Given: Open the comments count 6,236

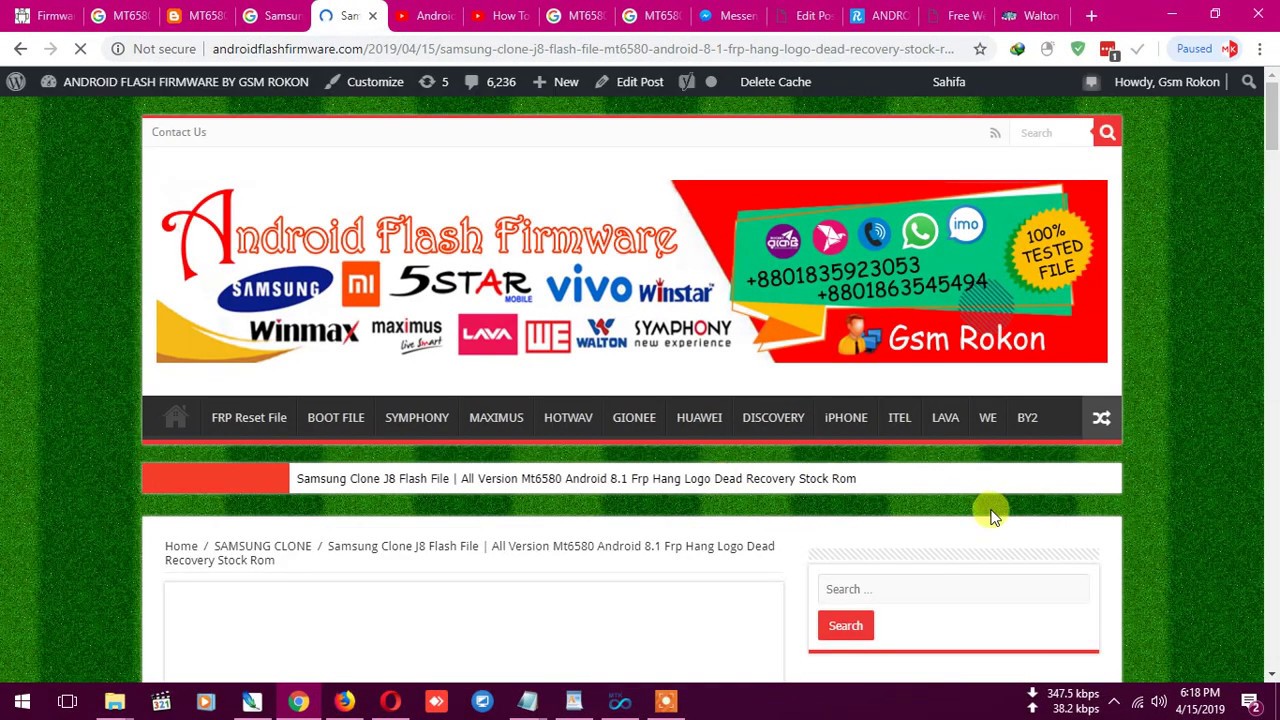Looking at the screenshot, I should (490, 82).
